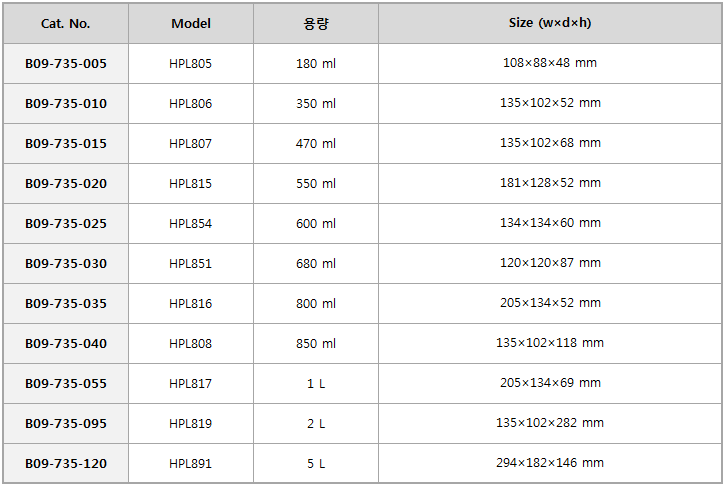Click size 134×134×60 mm
The image size is (724, 485).
point(550,223)
